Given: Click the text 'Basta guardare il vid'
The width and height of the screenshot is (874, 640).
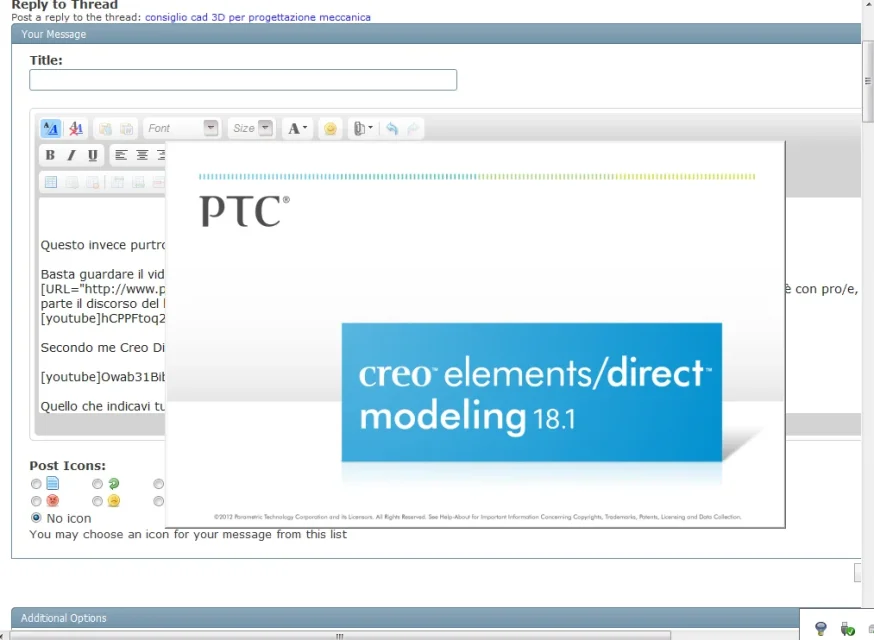Looking at the screenshot, I should [x=103, y=274].
